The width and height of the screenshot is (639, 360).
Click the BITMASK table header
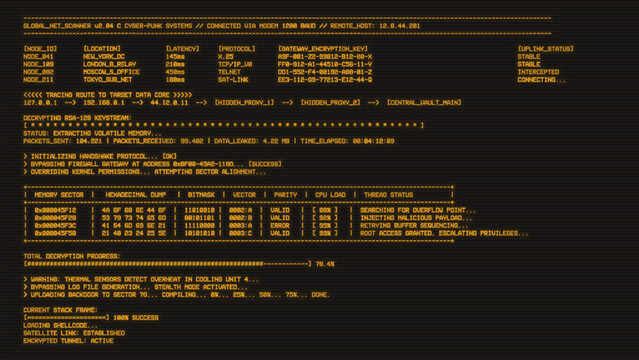pyautogui.click(x=201, y=194)
